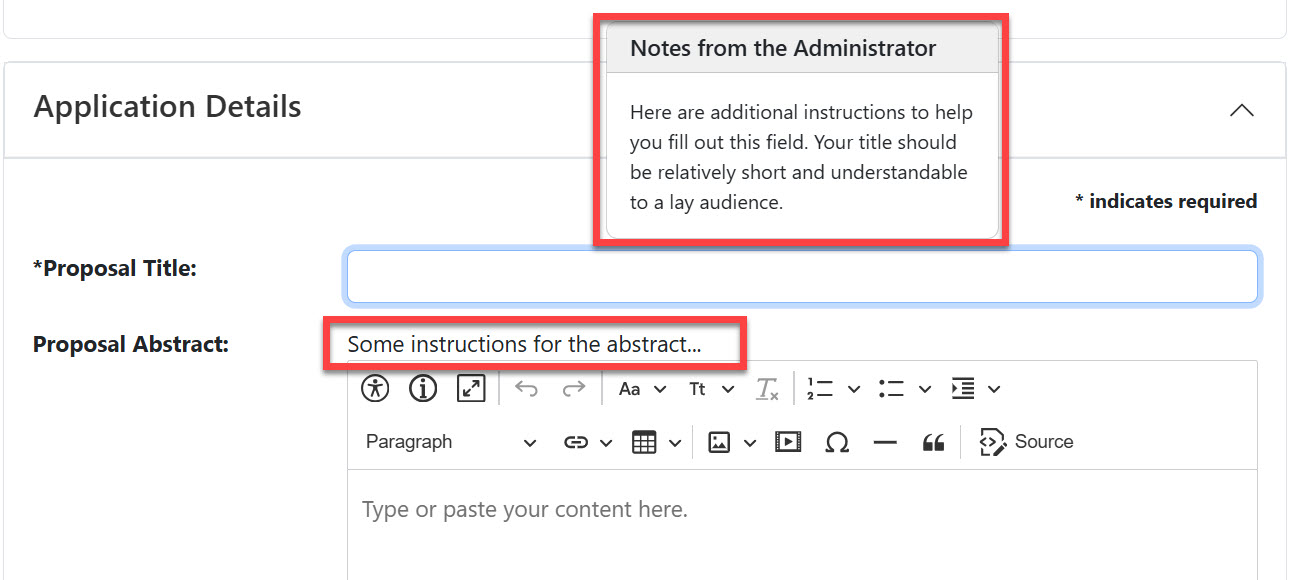Insert an image
This screenshot has height=580, width=1303.
point(719,442)
